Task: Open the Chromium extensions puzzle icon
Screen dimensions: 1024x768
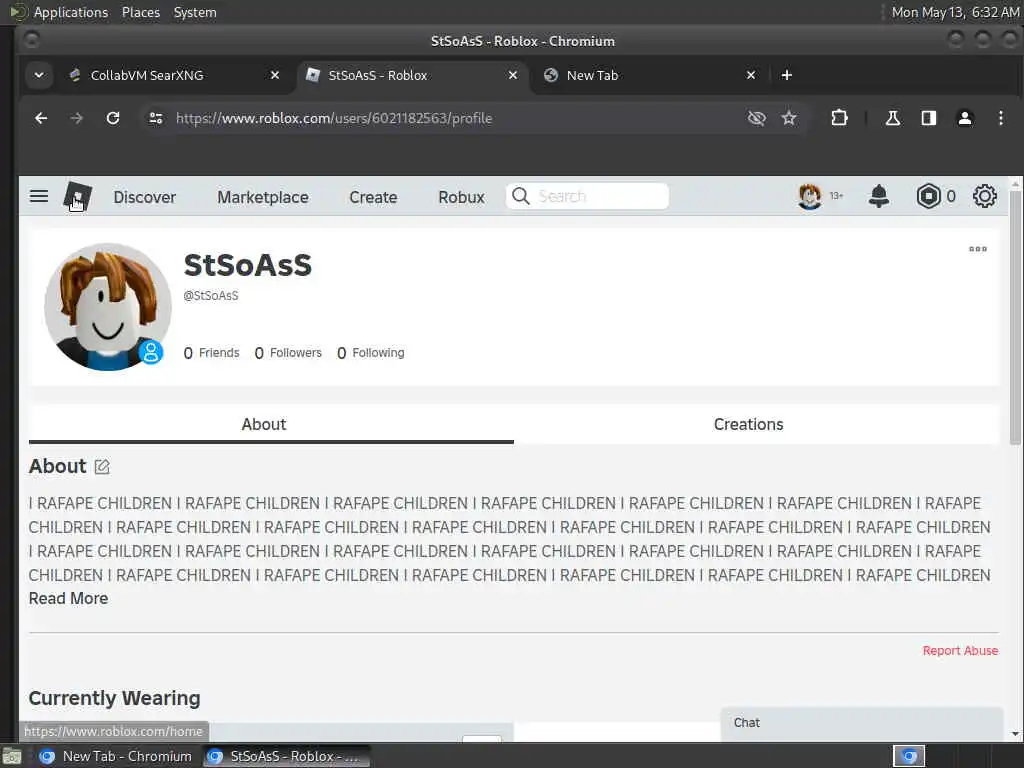Action: coord(839,118)
